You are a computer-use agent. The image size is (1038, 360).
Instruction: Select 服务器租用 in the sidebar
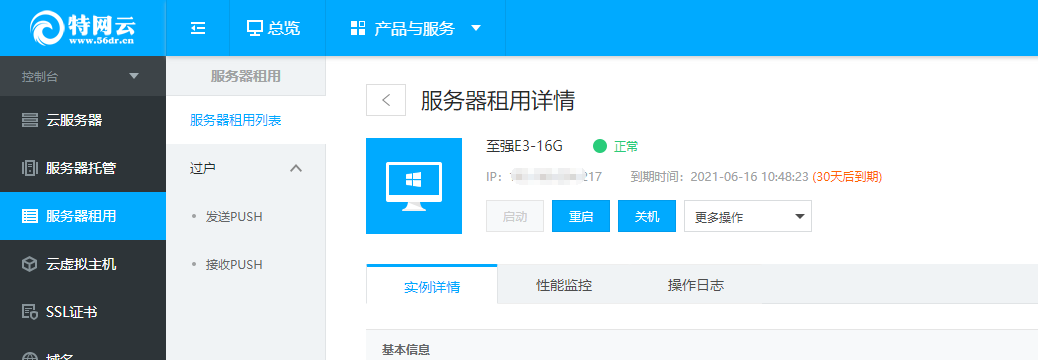tap(83, 216)
